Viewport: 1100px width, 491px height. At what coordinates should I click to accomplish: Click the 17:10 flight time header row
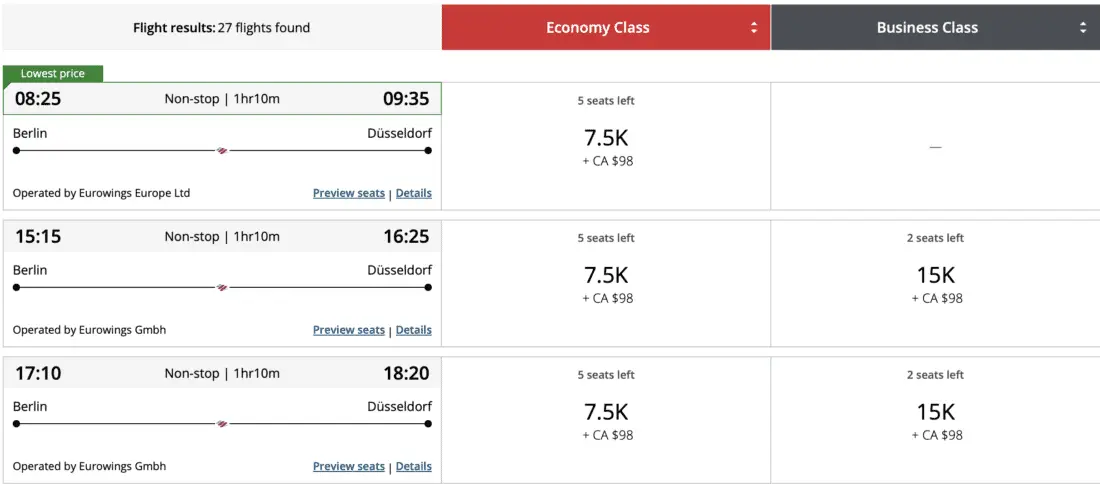coord(222,374)
